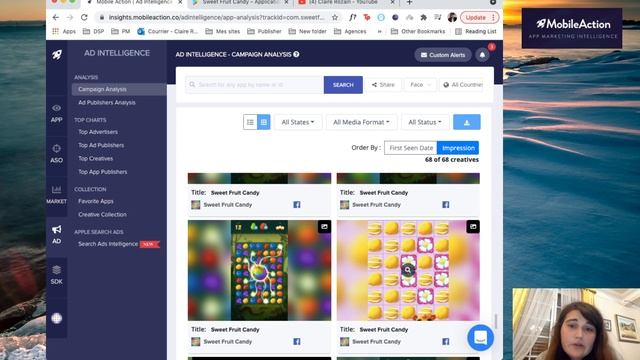
Task: Bookmark this page with the star icon
Action: (x=335, y=18)
